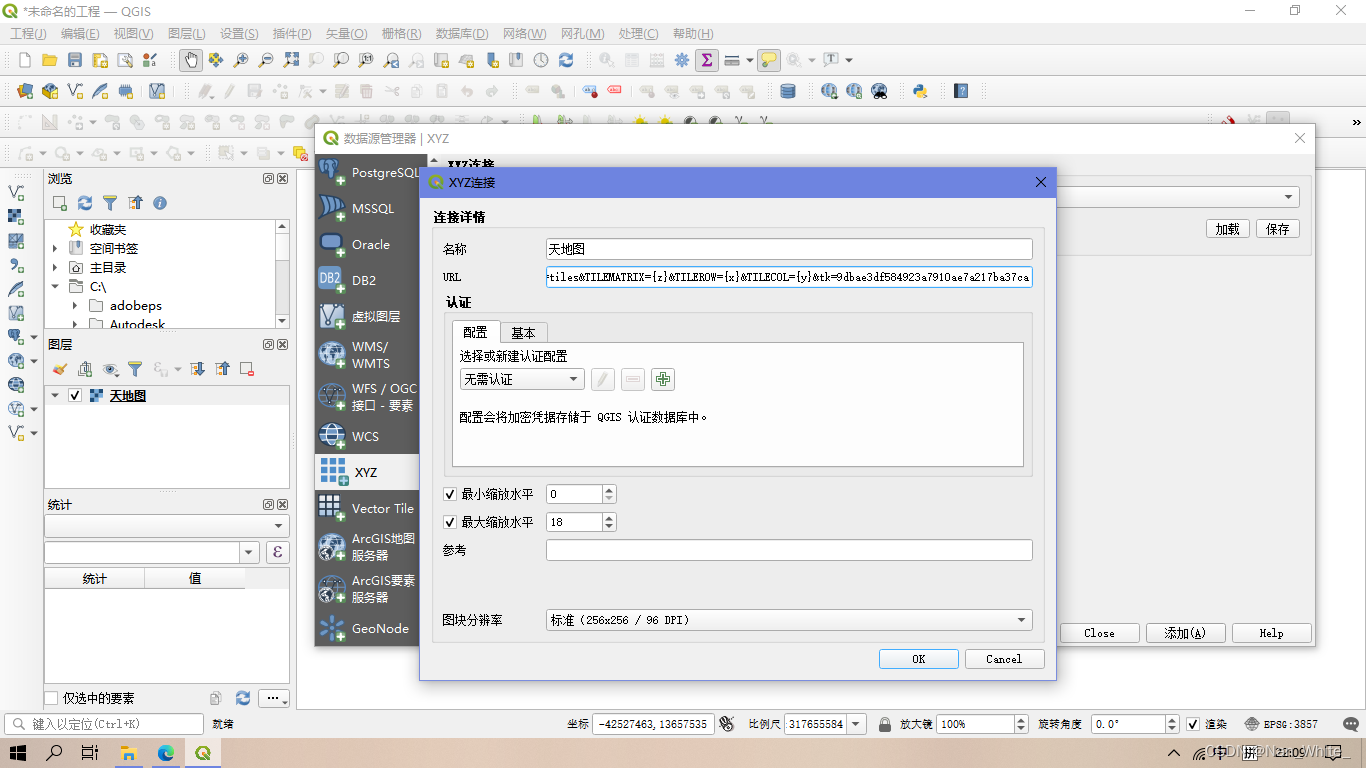Click the blue info icon in Browser panel
The image size is (1366, 768).
pos(160,203)
